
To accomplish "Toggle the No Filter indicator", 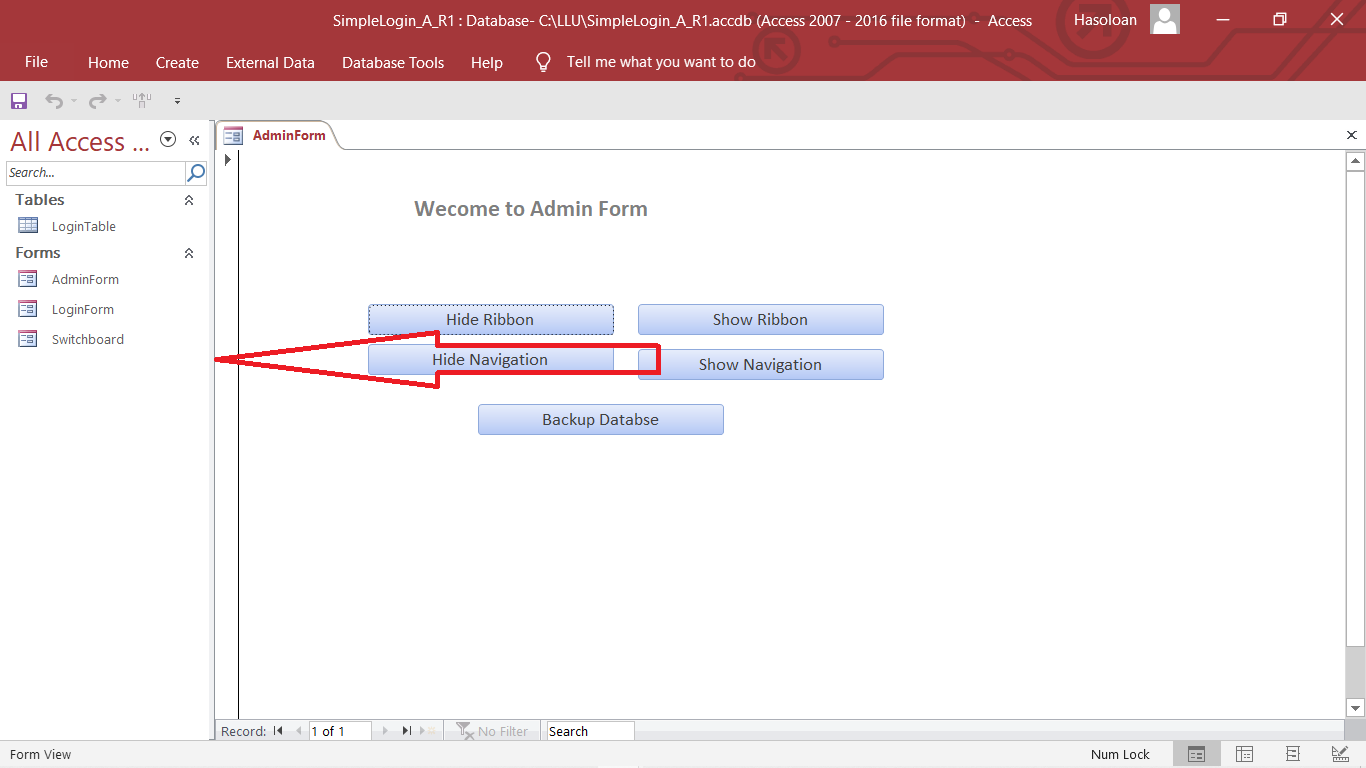I will (x=492, y=731).
